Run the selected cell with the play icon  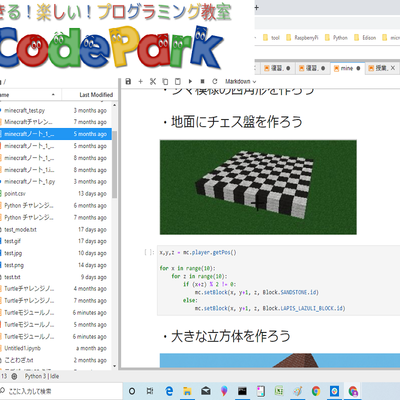click(x=190, y=81)
